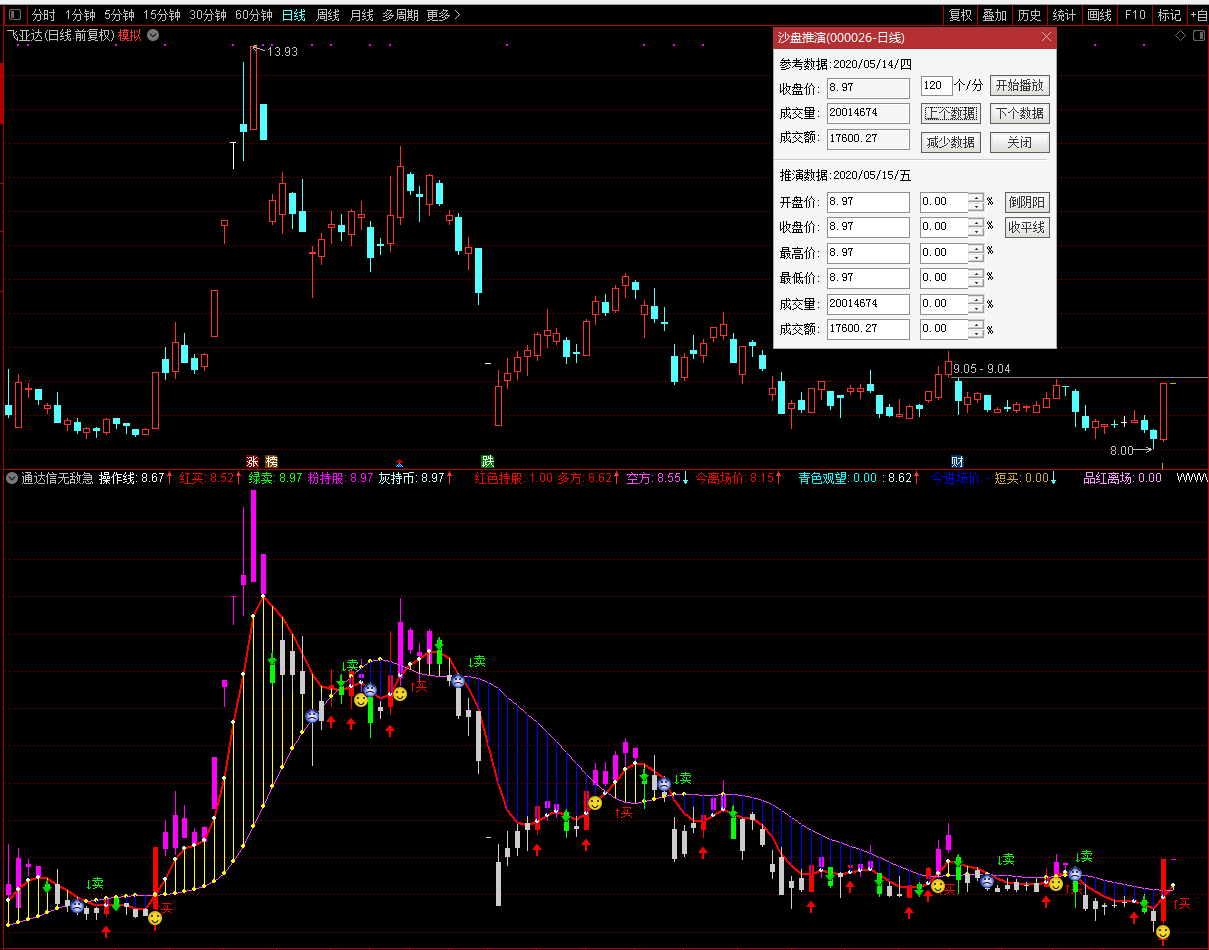The height and width of the screenshot is (950, 1209).
Task: Expand the 通达信无敌急 indicator dropdown arrow
Action: [12, 478]
